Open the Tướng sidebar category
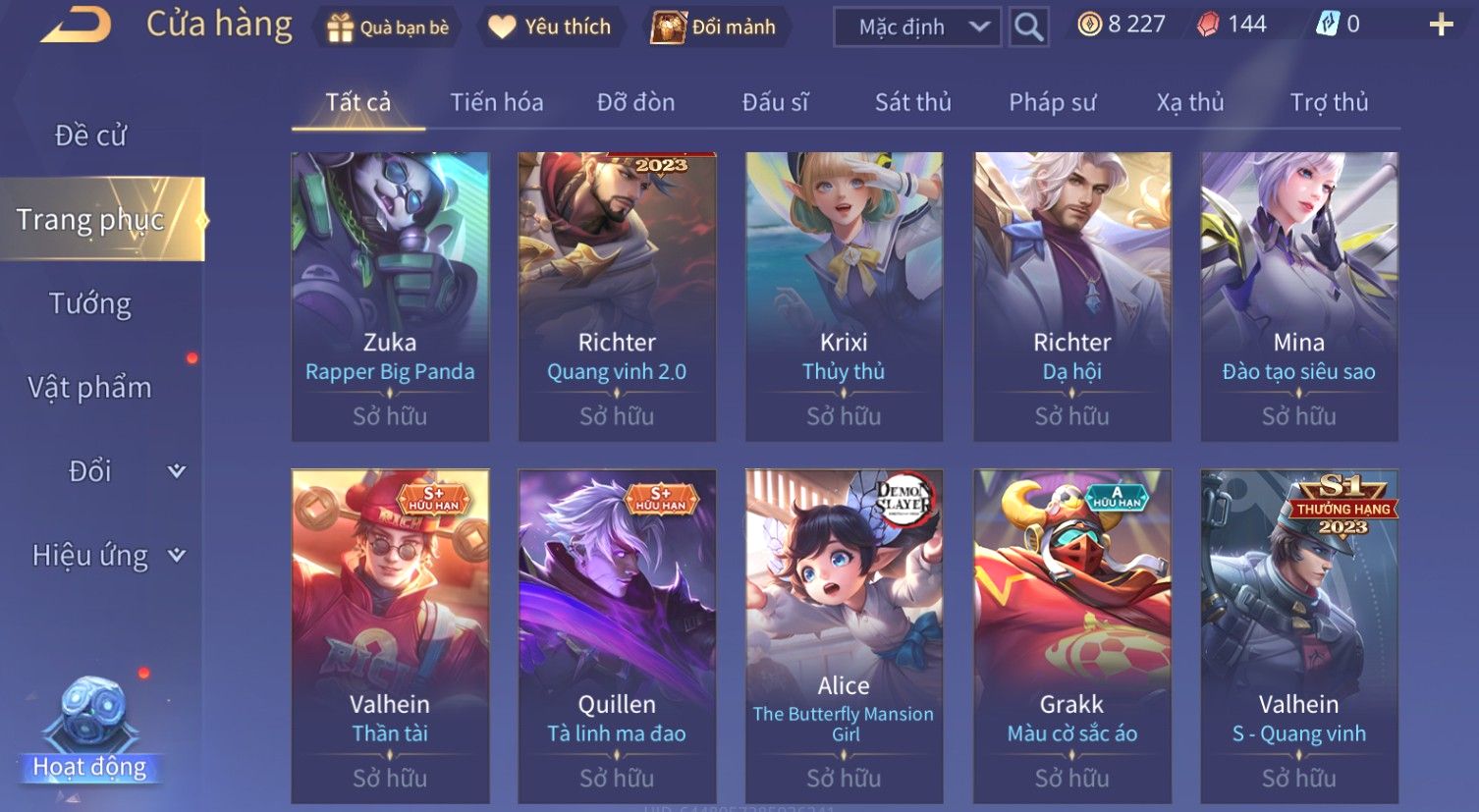 [90, 303]
